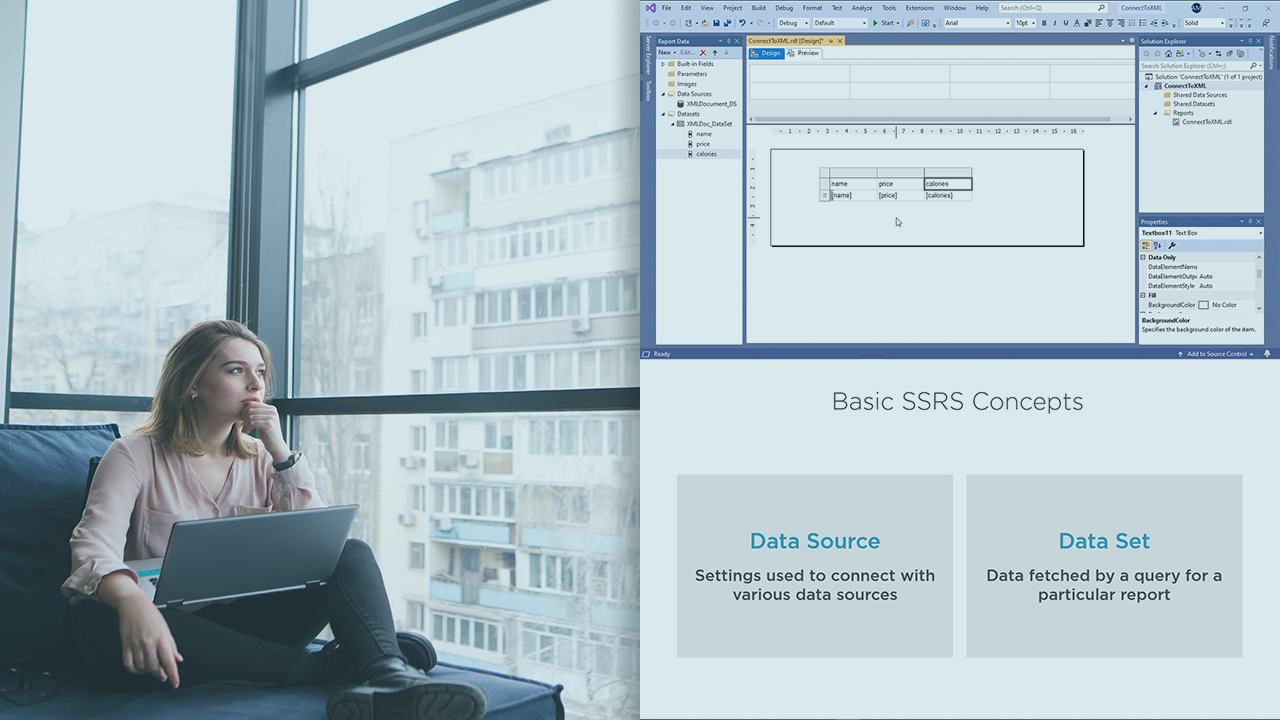This screenshot has height=720, width=1280.
Task: Click the notifications bell in the status bar
Action: (1267, 354)
